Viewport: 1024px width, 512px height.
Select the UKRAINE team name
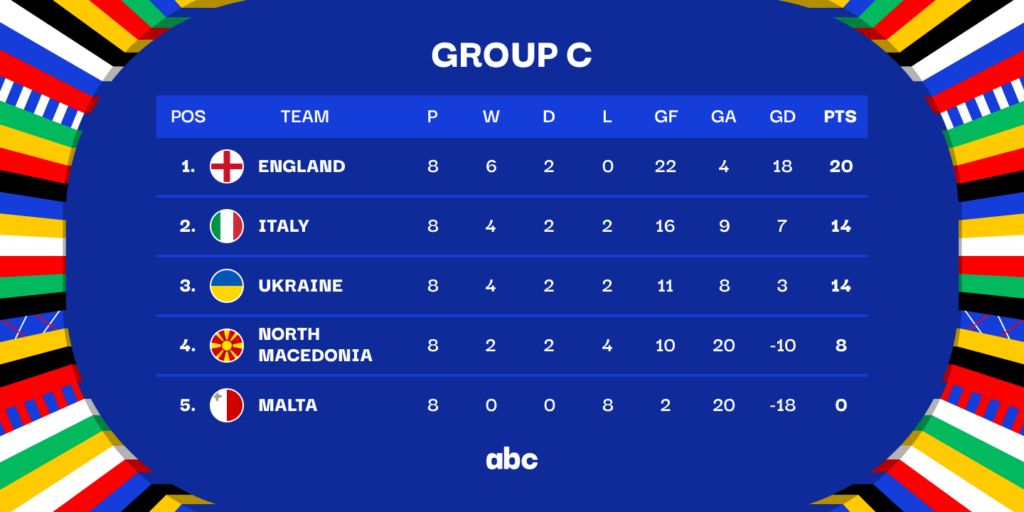(x=300, y=286)
